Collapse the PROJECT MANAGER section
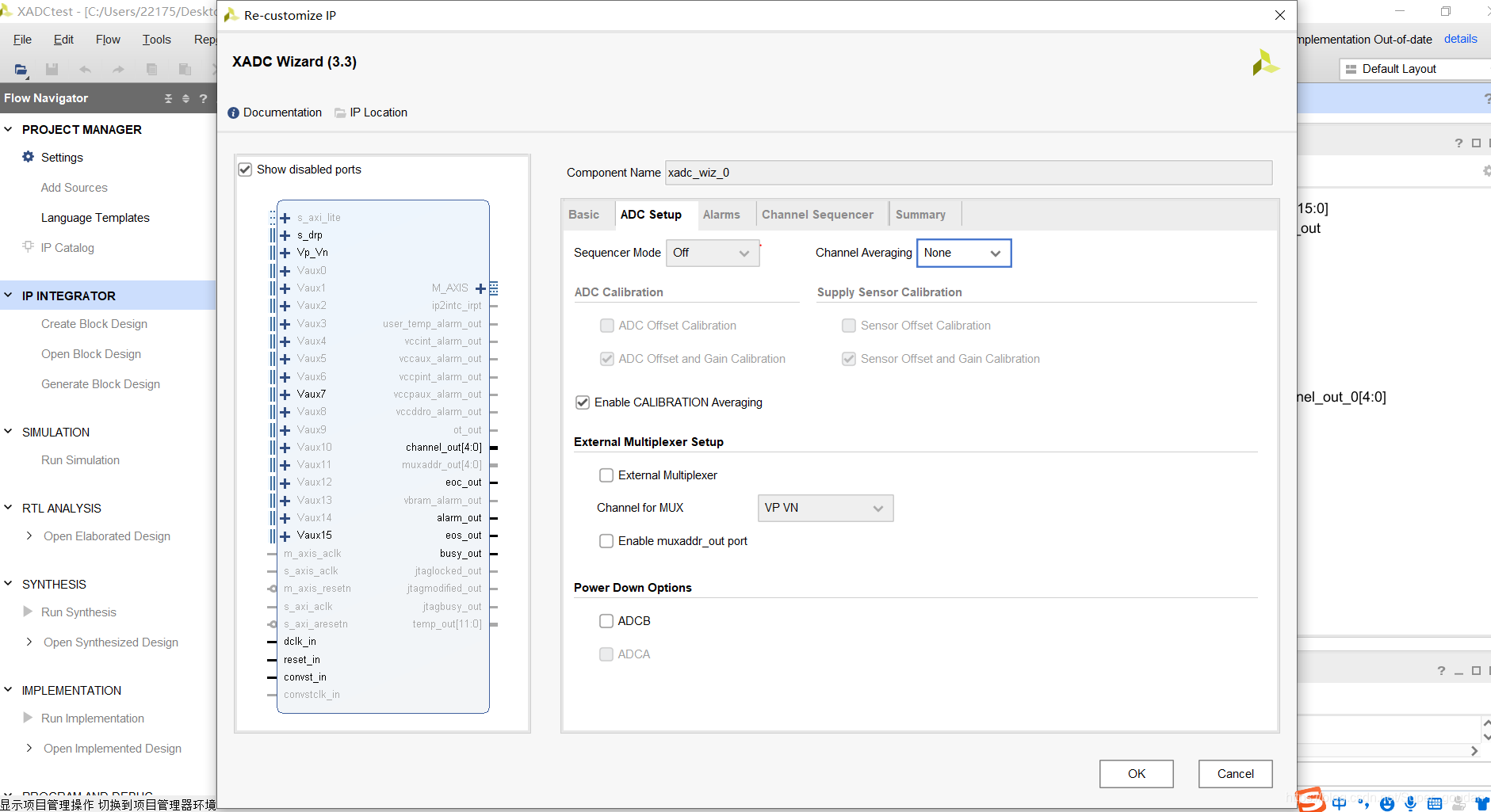Screen dimensions: 1491x812 [x=8, y=129]
